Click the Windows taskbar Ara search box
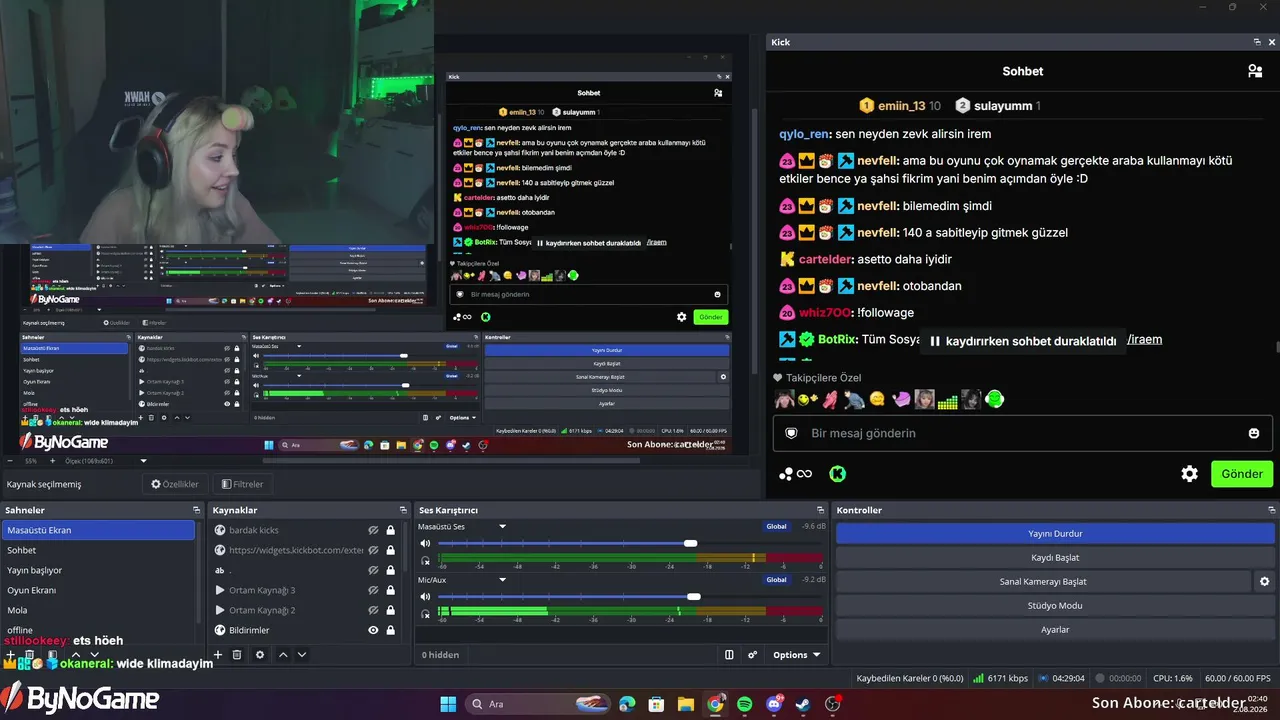 pos(538,704)
